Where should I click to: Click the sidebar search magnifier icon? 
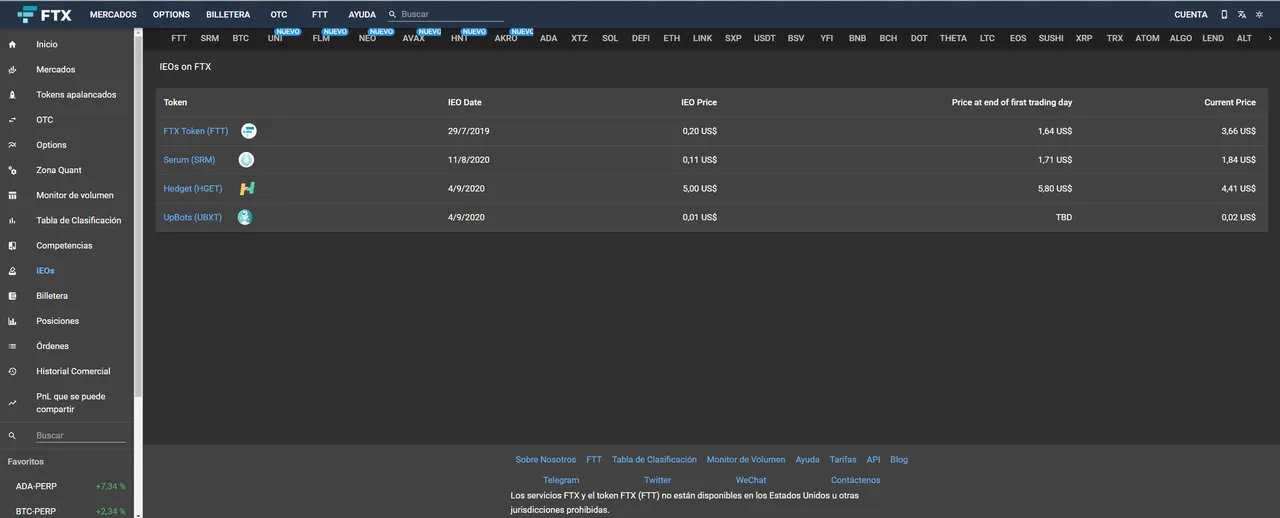pos(12,436)
